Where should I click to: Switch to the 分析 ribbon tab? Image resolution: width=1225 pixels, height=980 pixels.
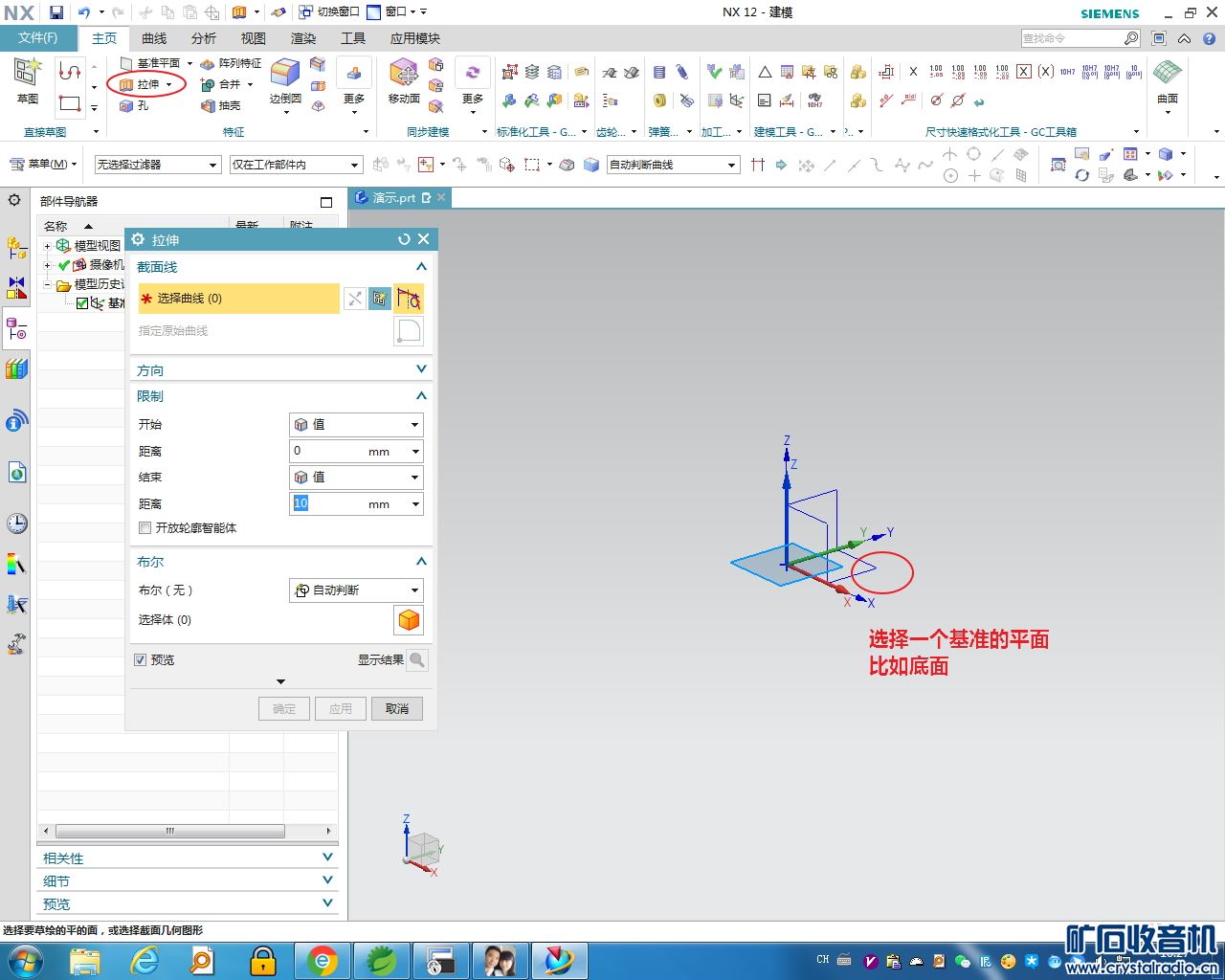point(204,38)
